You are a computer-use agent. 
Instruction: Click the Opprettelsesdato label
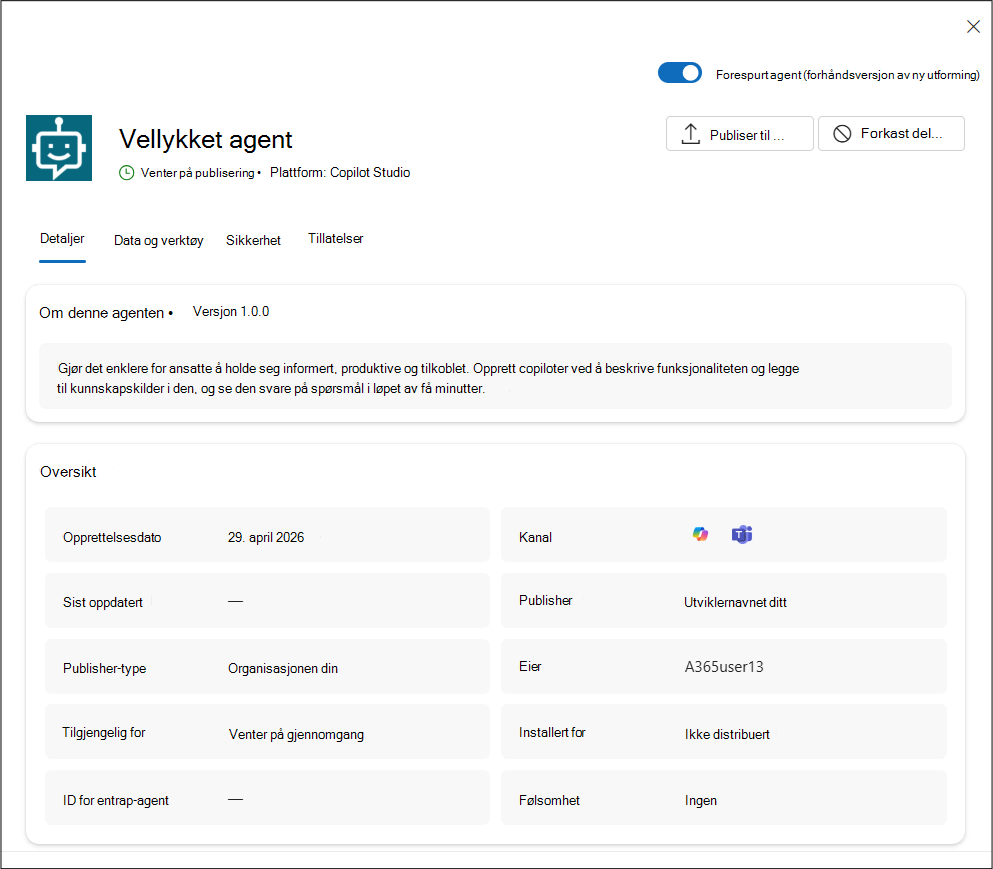point(112,537)
